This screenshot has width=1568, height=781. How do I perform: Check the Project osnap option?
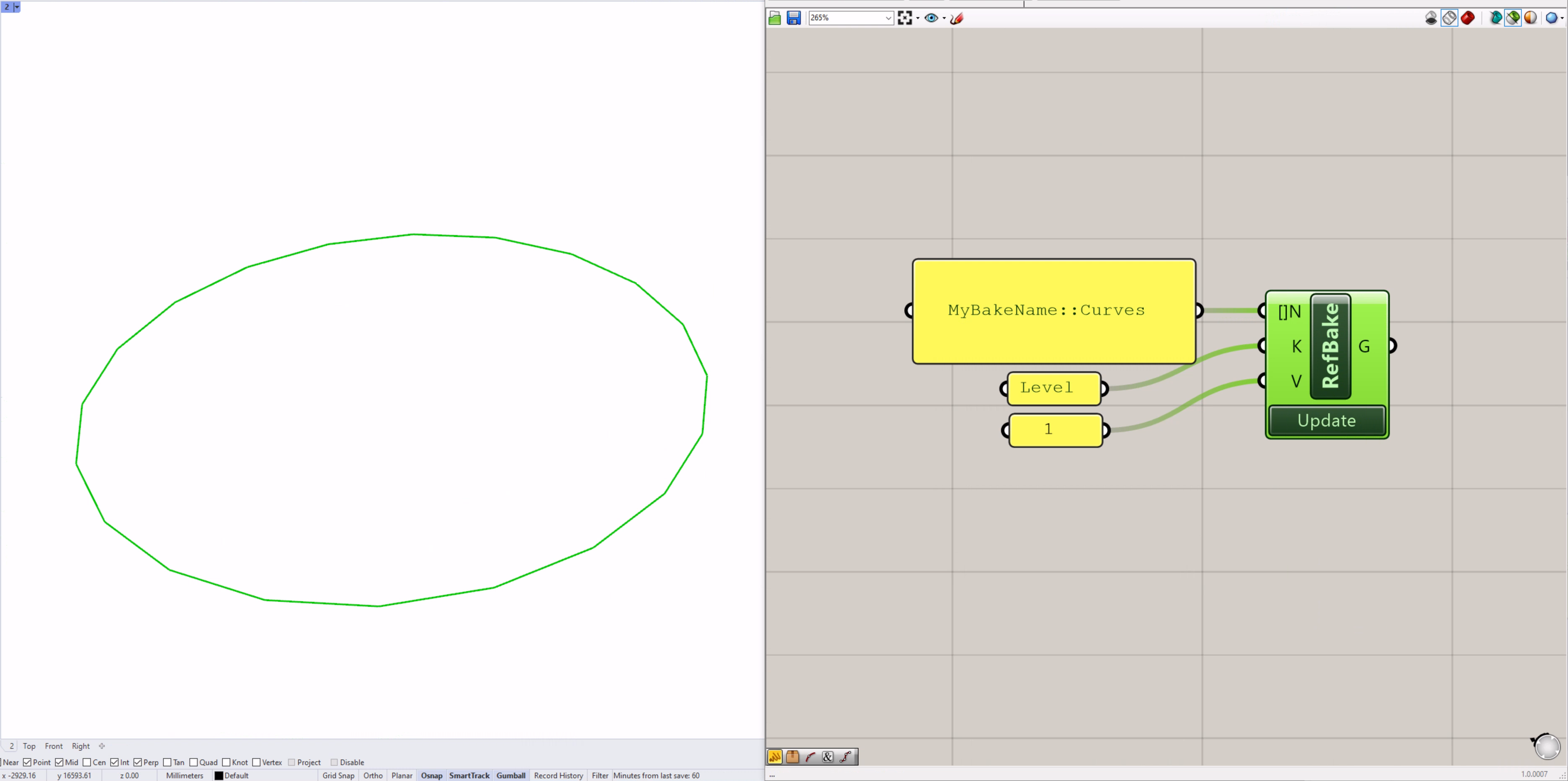(292, 761)
